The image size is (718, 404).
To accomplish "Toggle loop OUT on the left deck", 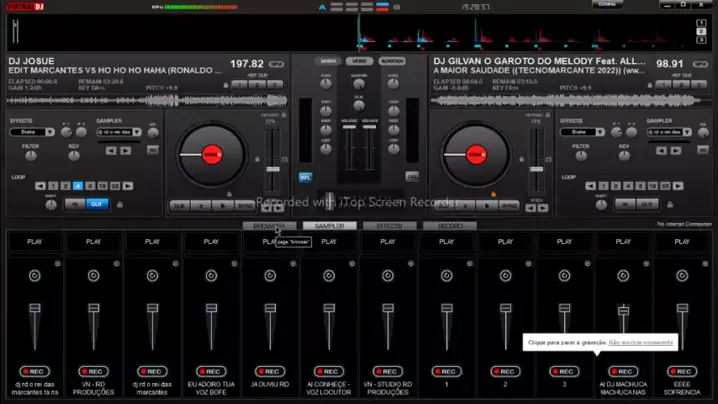I will click(x=98, y=204).
